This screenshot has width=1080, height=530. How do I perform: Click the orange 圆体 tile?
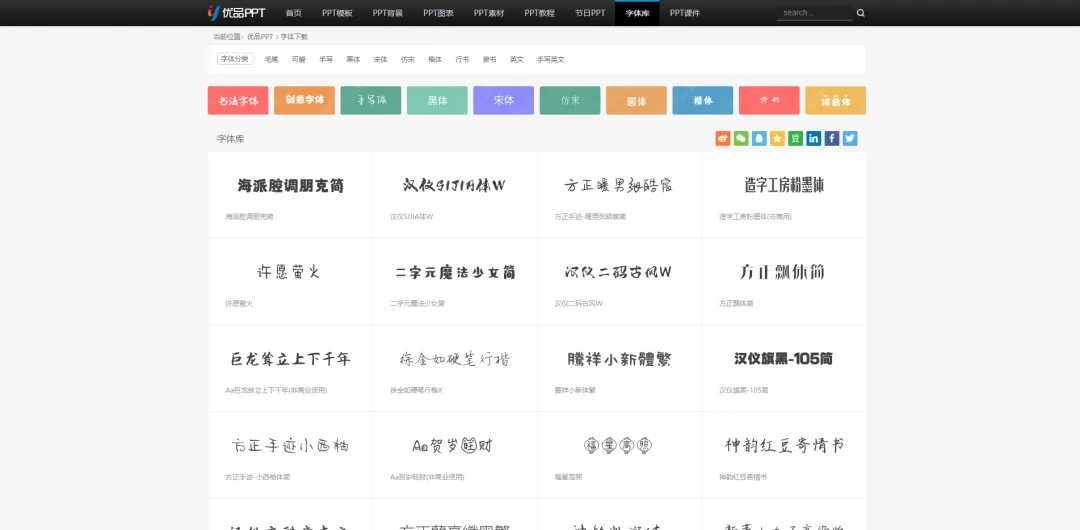(636, 101)
